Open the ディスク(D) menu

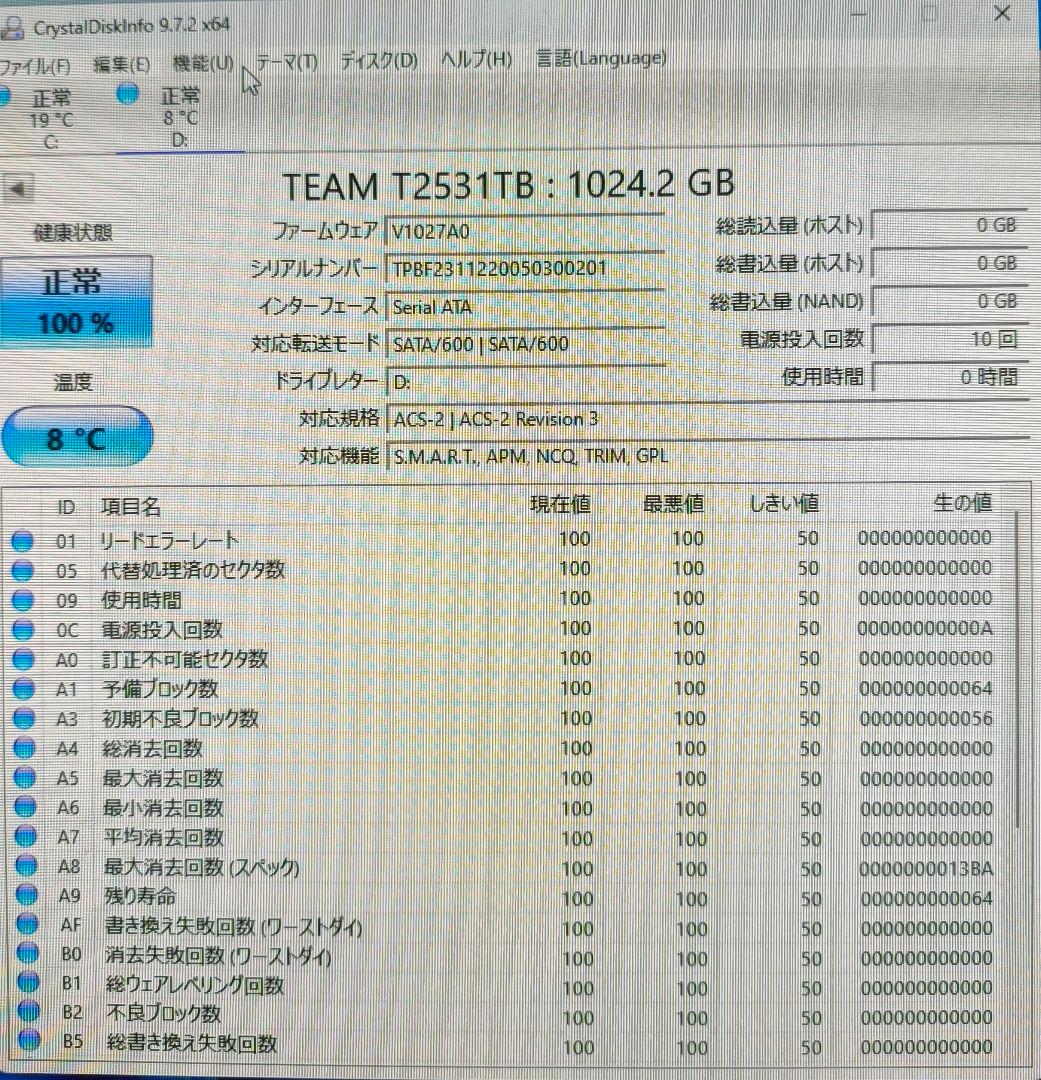click(x=376, y=59)
